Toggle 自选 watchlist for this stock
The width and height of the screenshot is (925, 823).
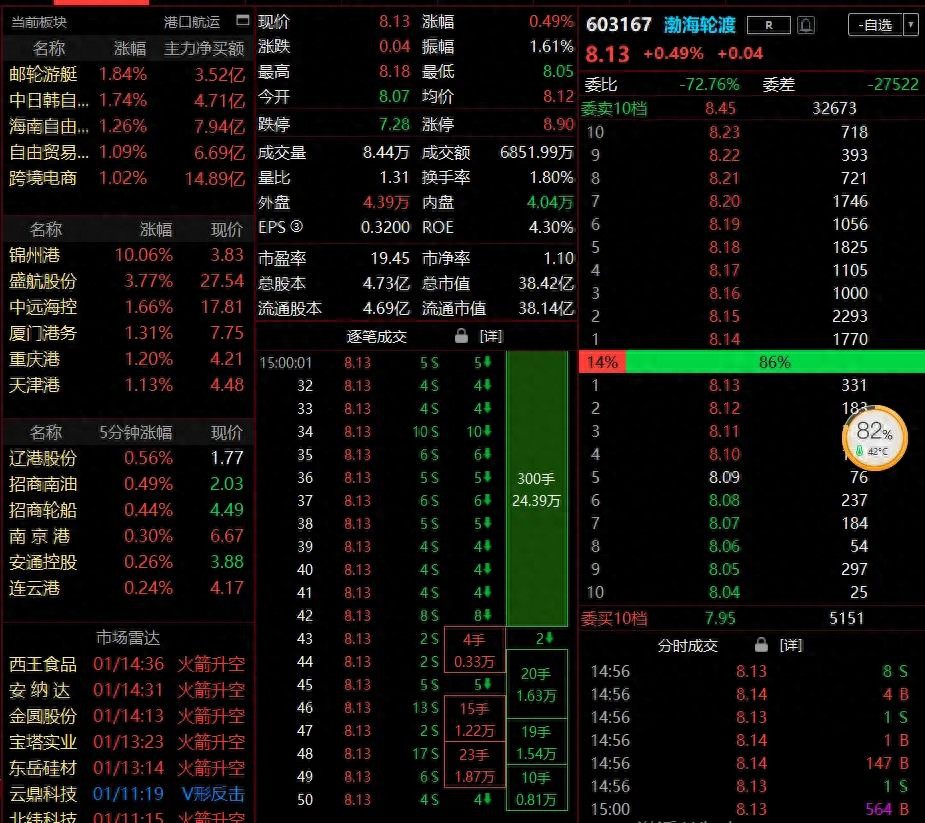[873, 25]
